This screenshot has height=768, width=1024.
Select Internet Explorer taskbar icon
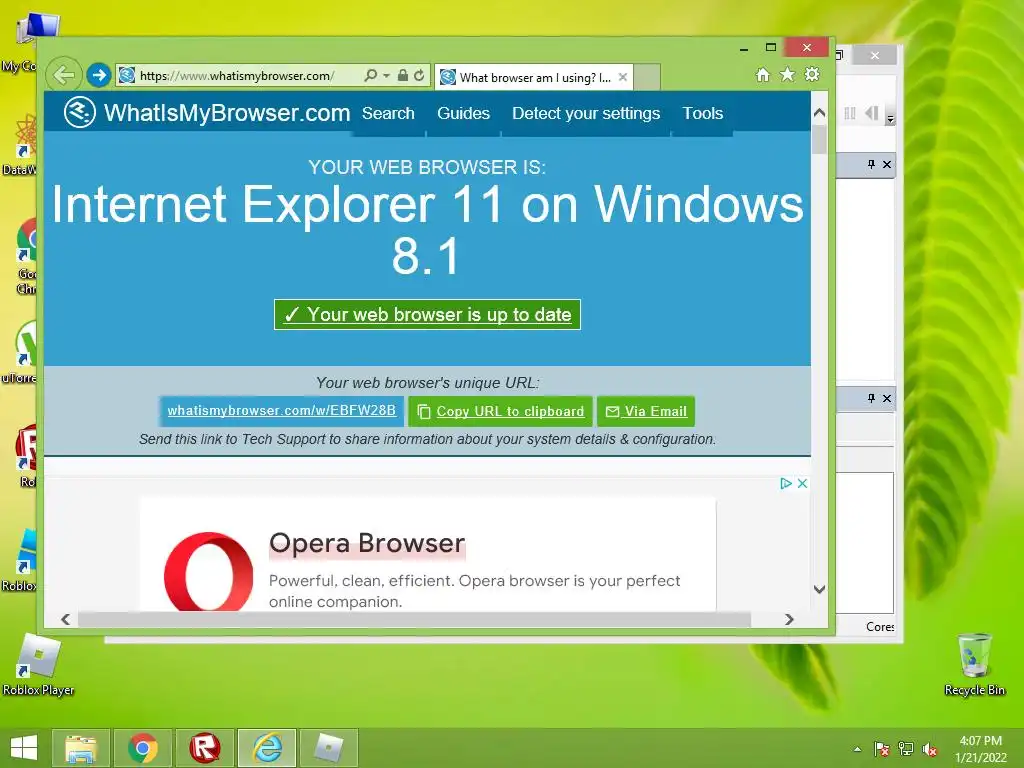tap(266, 748)
